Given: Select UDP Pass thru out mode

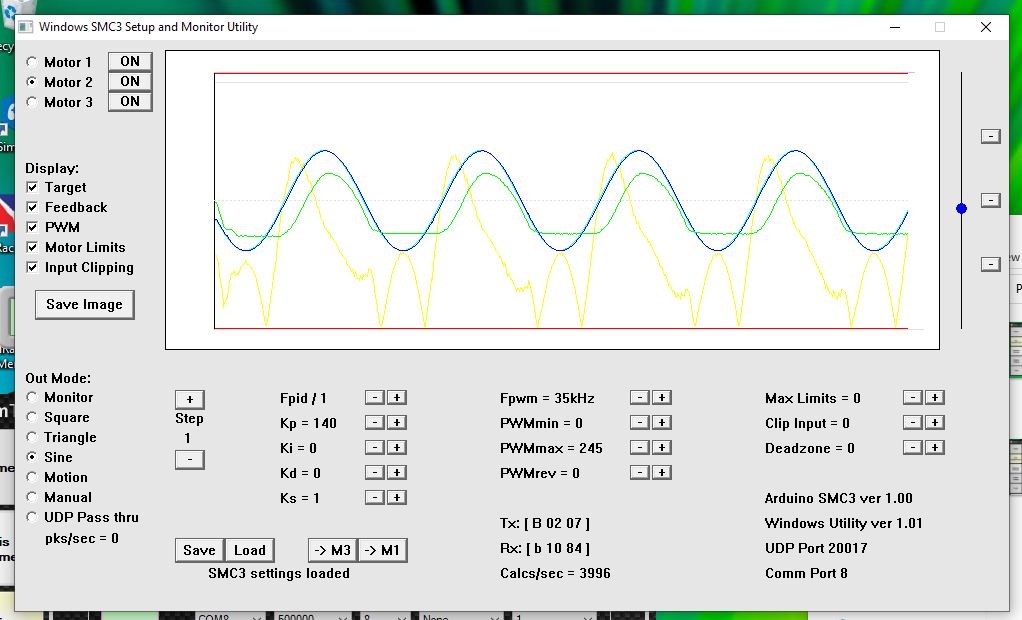Looking at the screenshot, I should click(x=32, y=517).
